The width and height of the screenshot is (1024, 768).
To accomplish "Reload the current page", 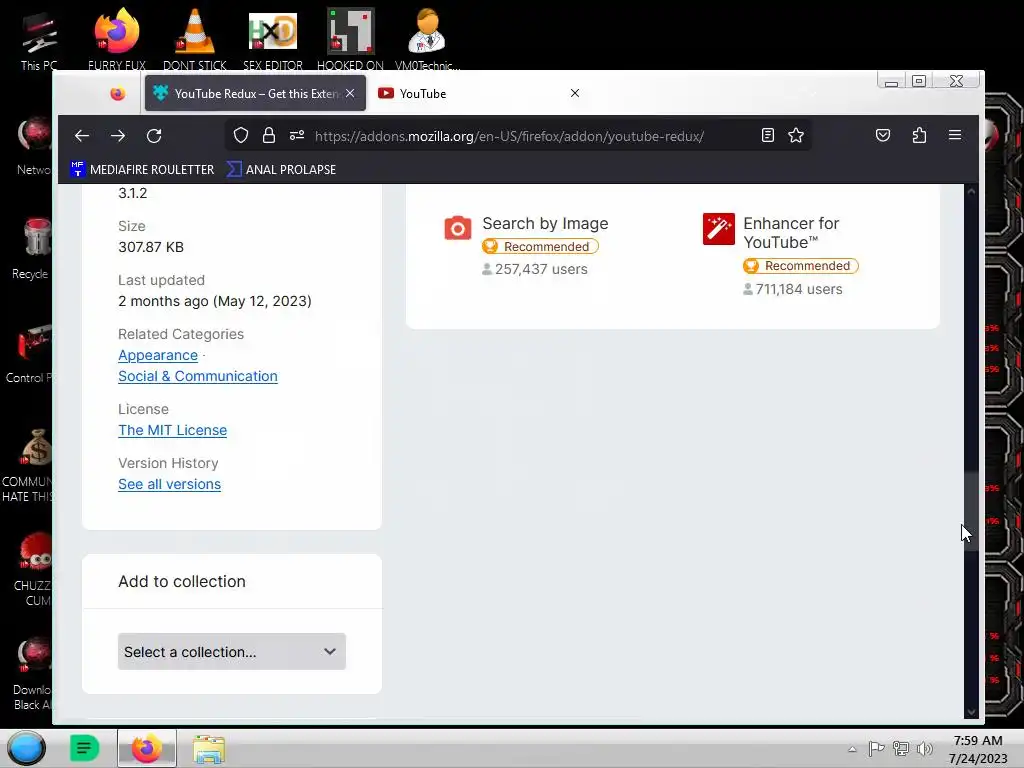I will coord(154,136).
